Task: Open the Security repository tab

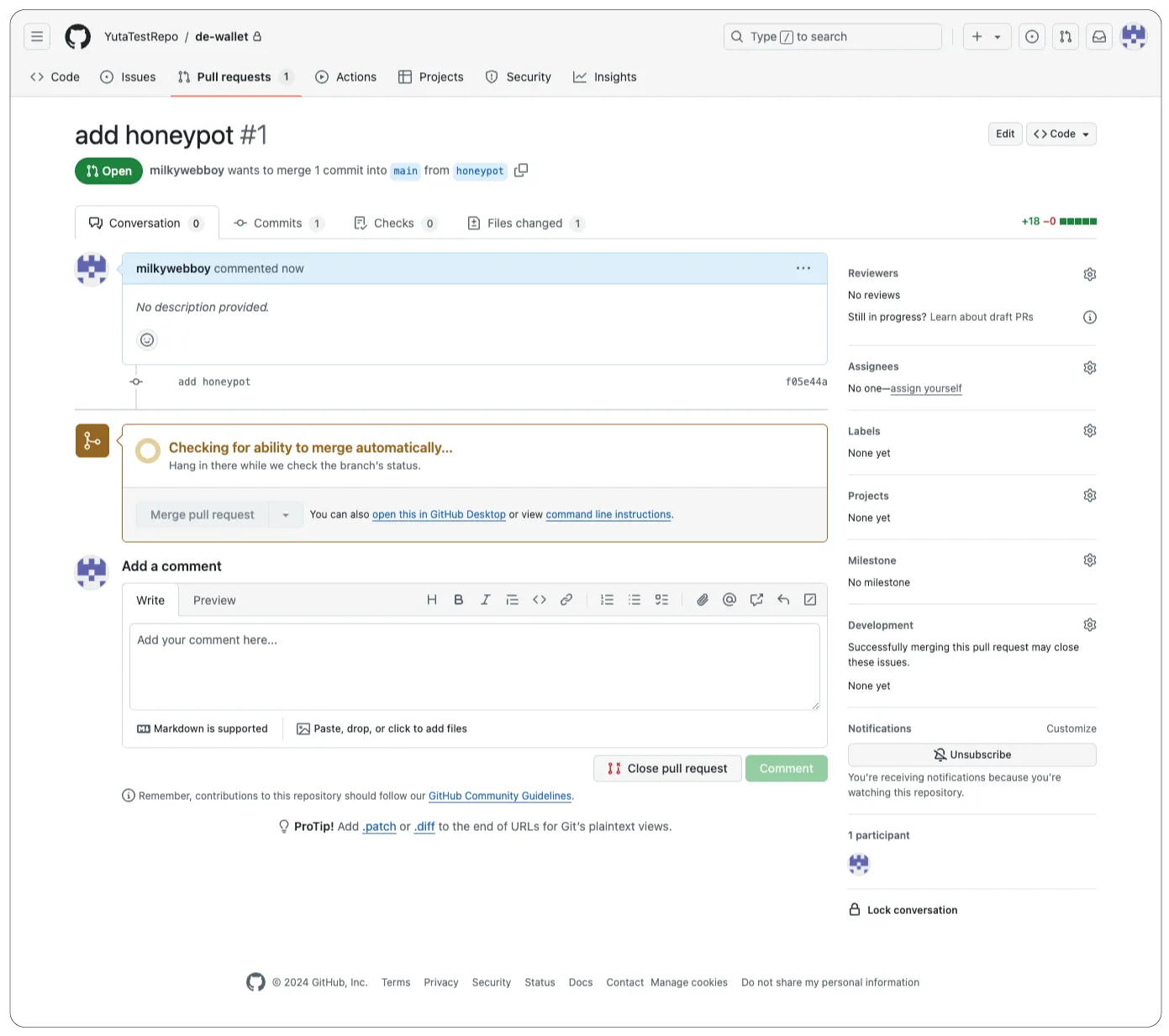Action: 519,77
